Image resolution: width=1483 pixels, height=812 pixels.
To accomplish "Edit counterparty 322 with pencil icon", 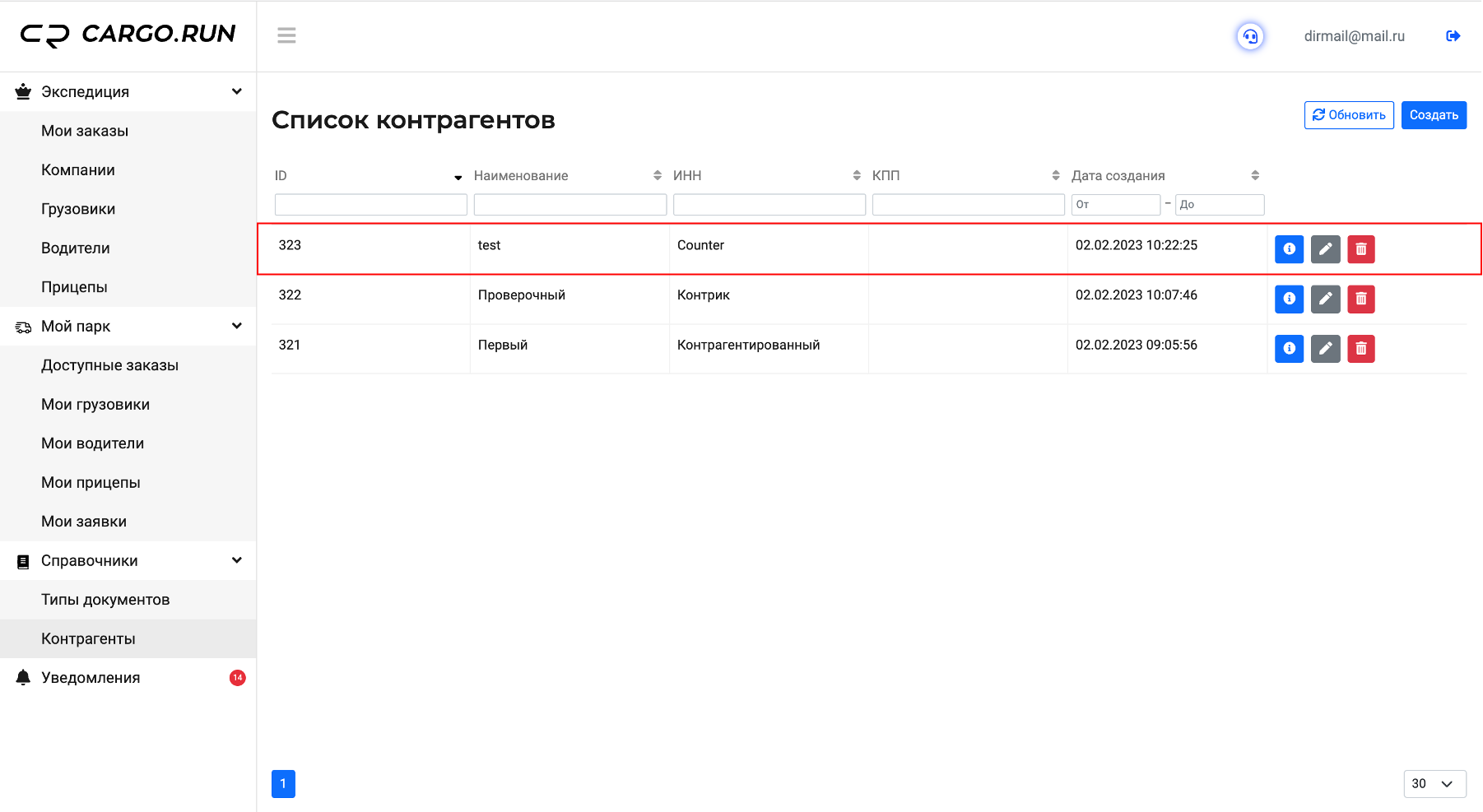I will click(x=1325, y=299).
